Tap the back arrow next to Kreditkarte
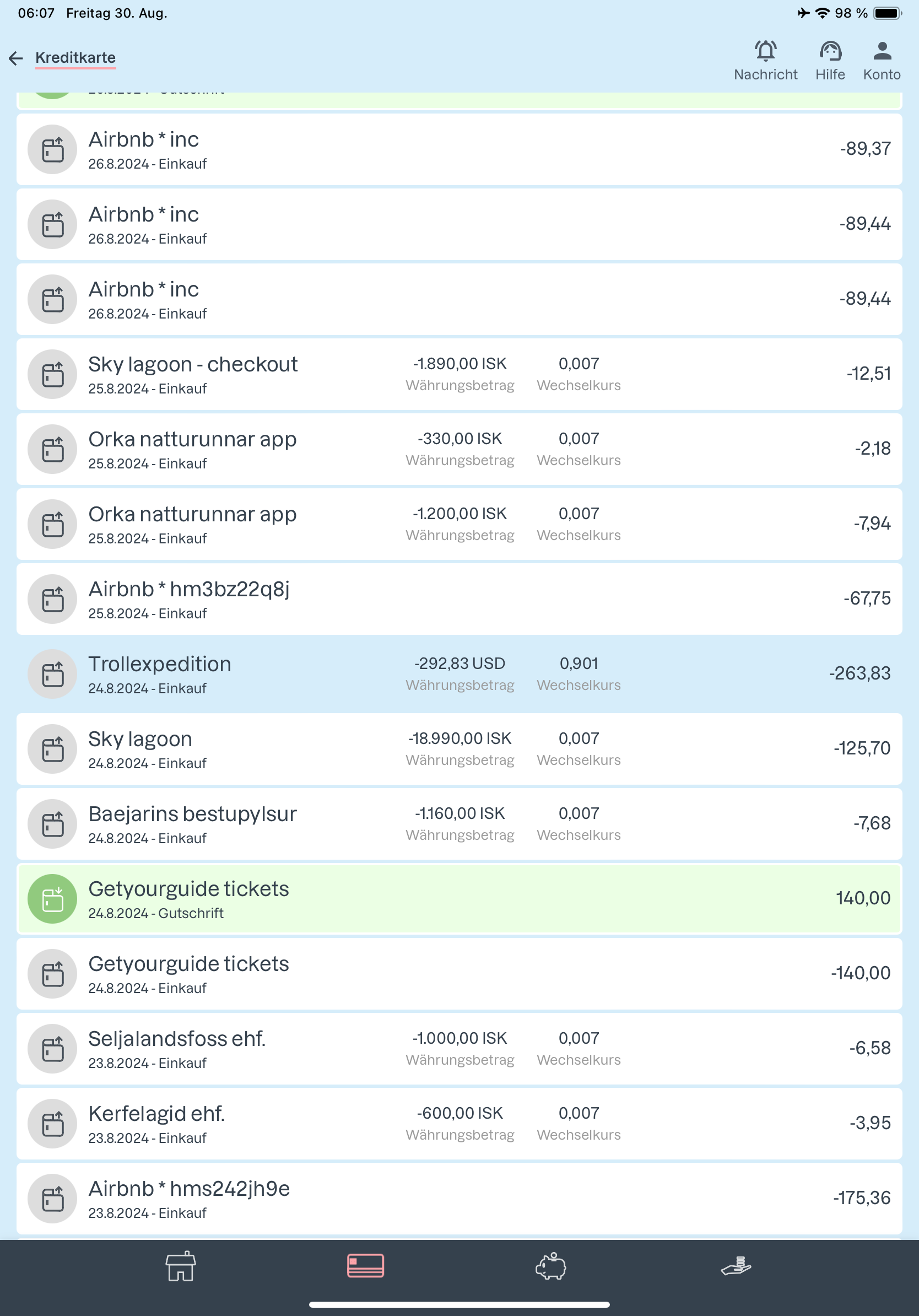This screenshot has width=919, height=1316. (x=16, y=58)
